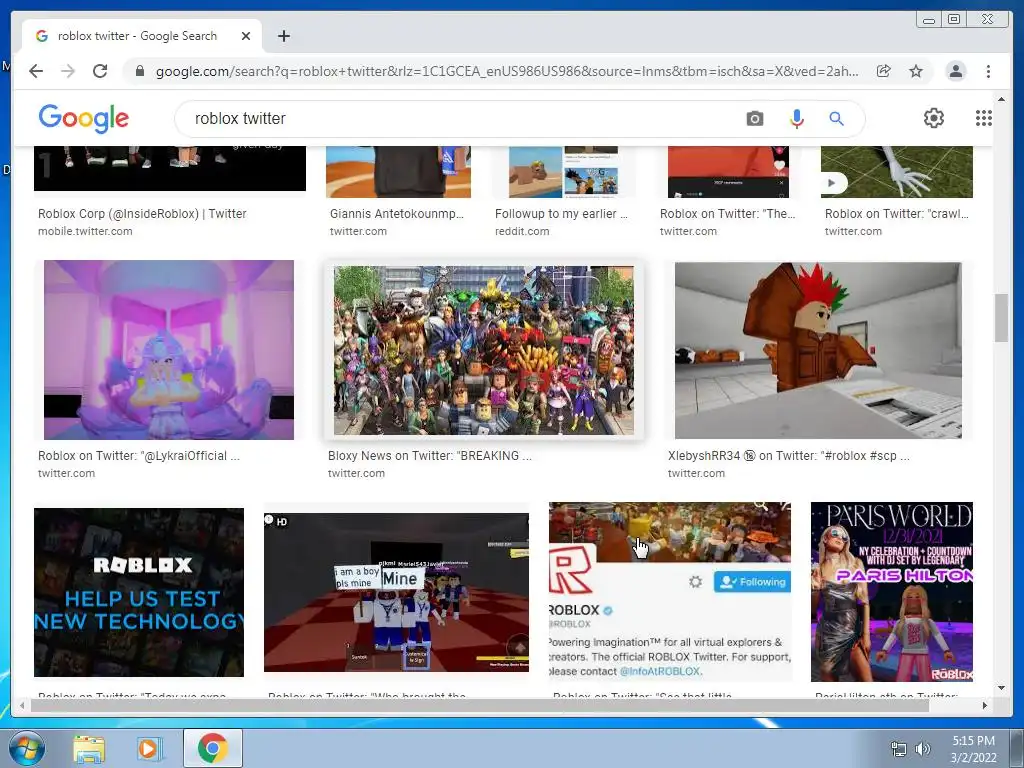The height and width of the screenshot is (768, 1024).
Task: Select the purple pink room Roblox thumbnail
Action: pyautogui.click(x=168, y=350)
